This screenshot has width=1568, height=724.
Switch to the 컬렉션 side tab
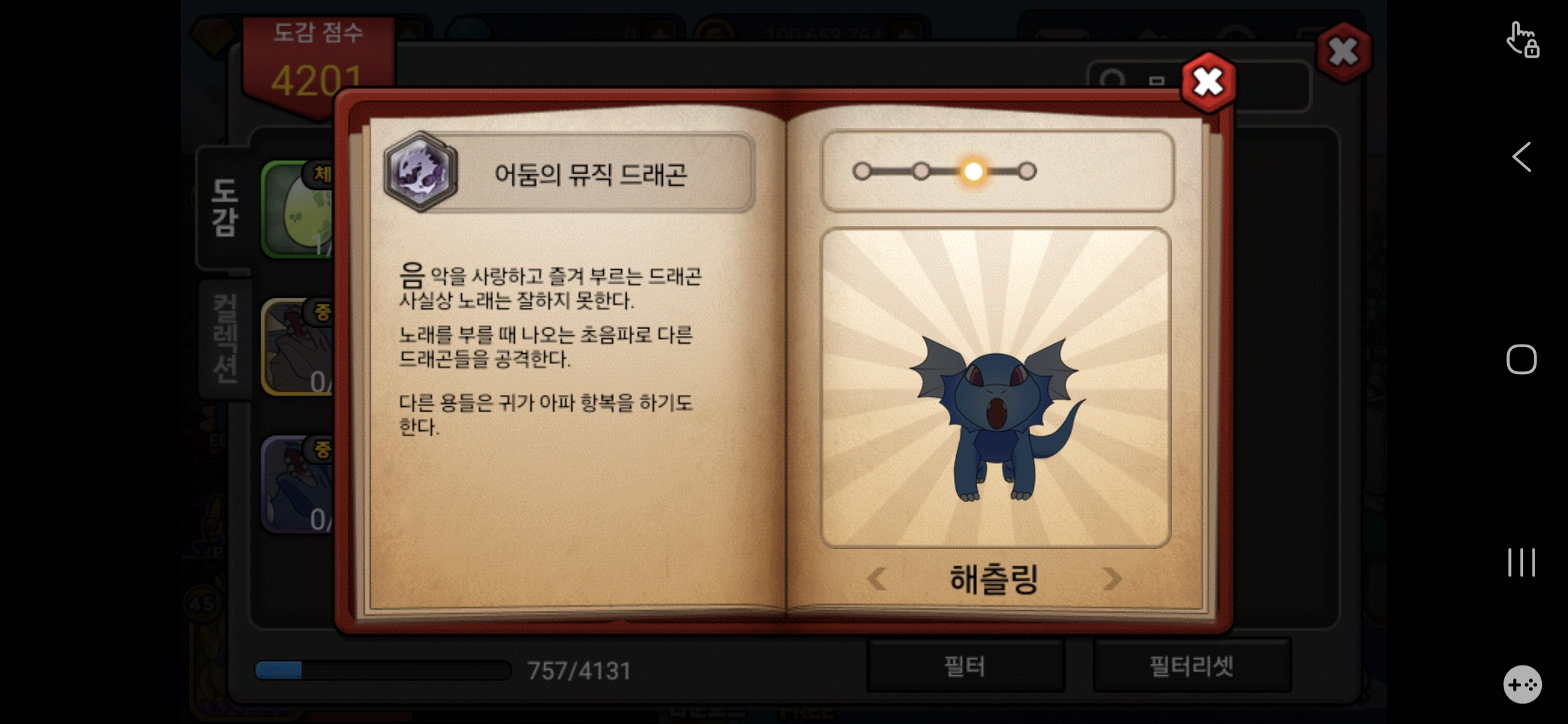pos(225,339)
